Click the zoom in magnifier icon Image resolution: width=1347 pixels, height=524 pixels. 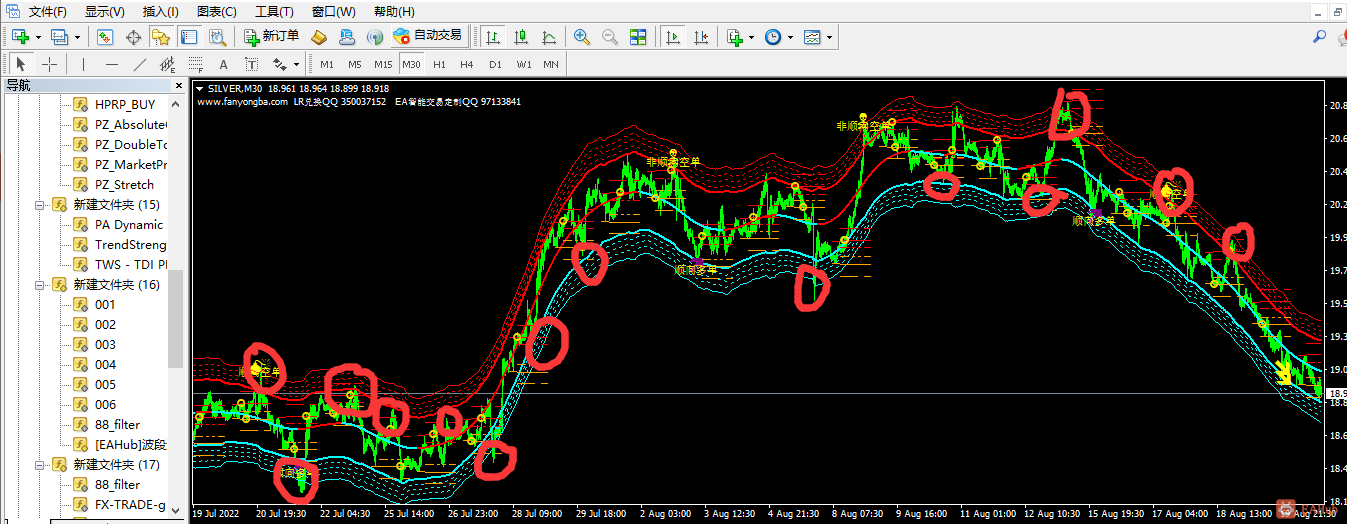click(x=581, y=37)
